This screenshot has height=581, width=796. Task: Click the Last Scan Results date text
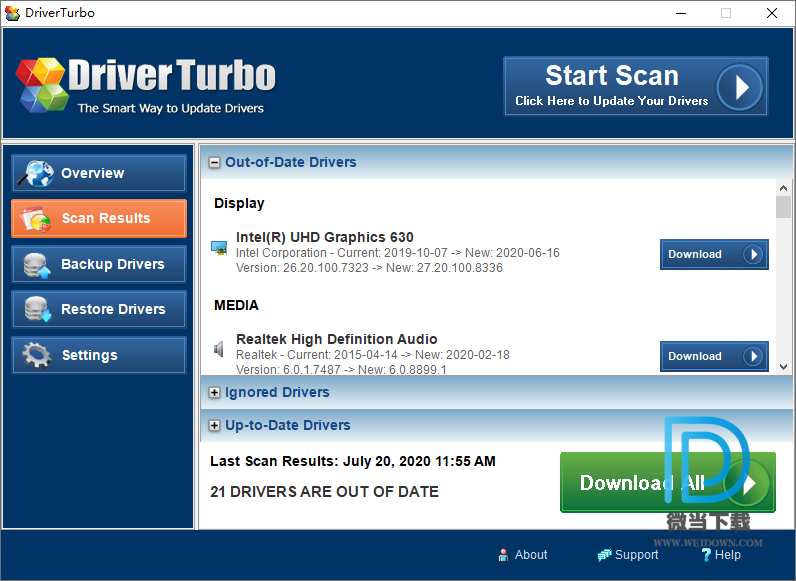point(353,461)
